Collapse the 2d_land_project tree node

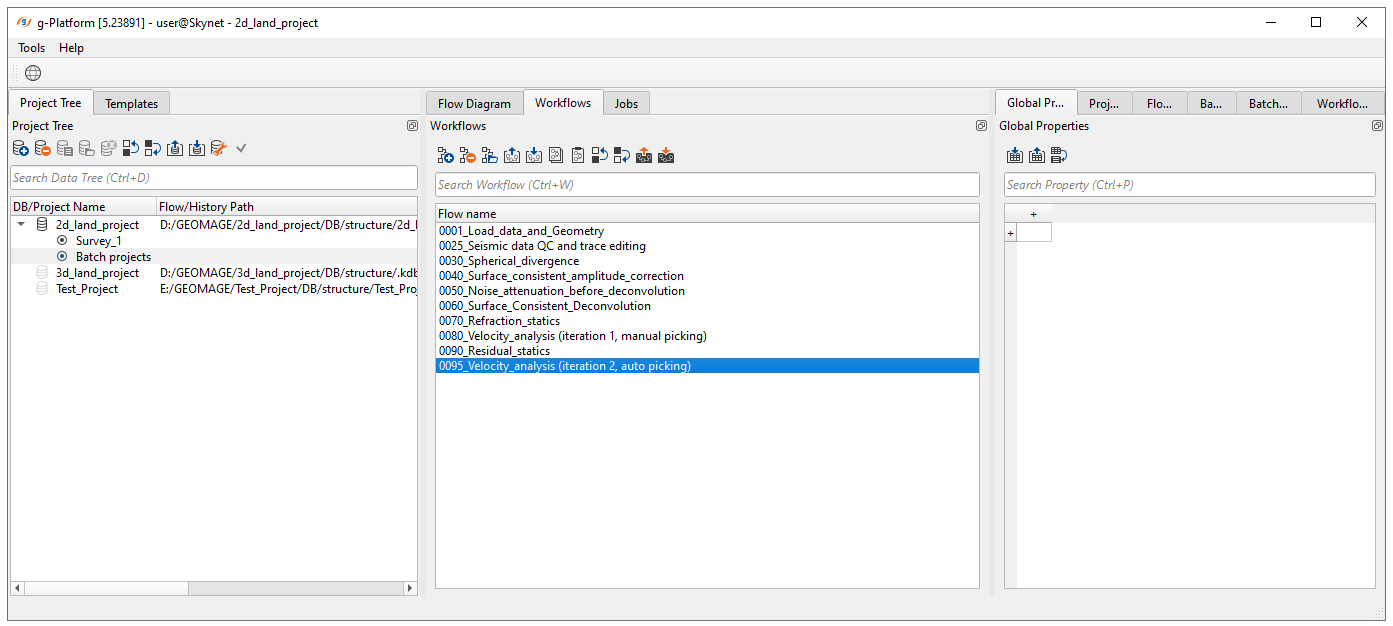pyautogui.click(x=21, y=225)
